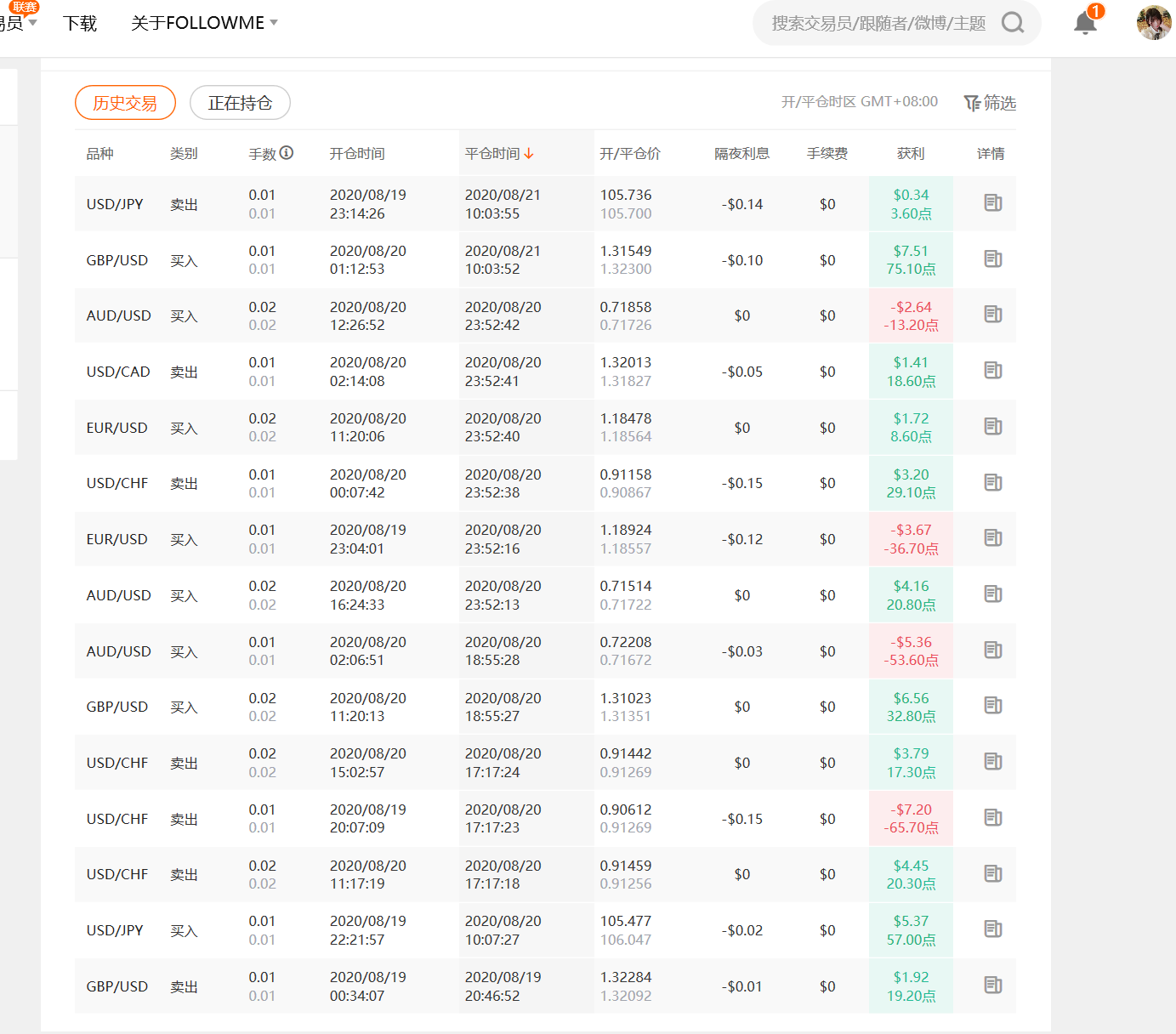
Task: Click the 开仓时间 column header
Action: pos(357,154)
